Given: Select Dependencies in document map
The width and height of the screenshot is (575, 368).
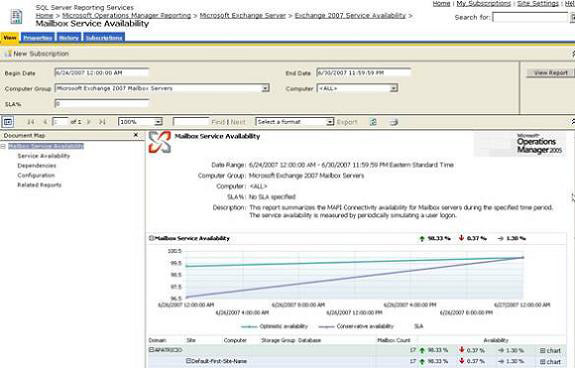Looking at the screenshot, I should tap(37, 166).
